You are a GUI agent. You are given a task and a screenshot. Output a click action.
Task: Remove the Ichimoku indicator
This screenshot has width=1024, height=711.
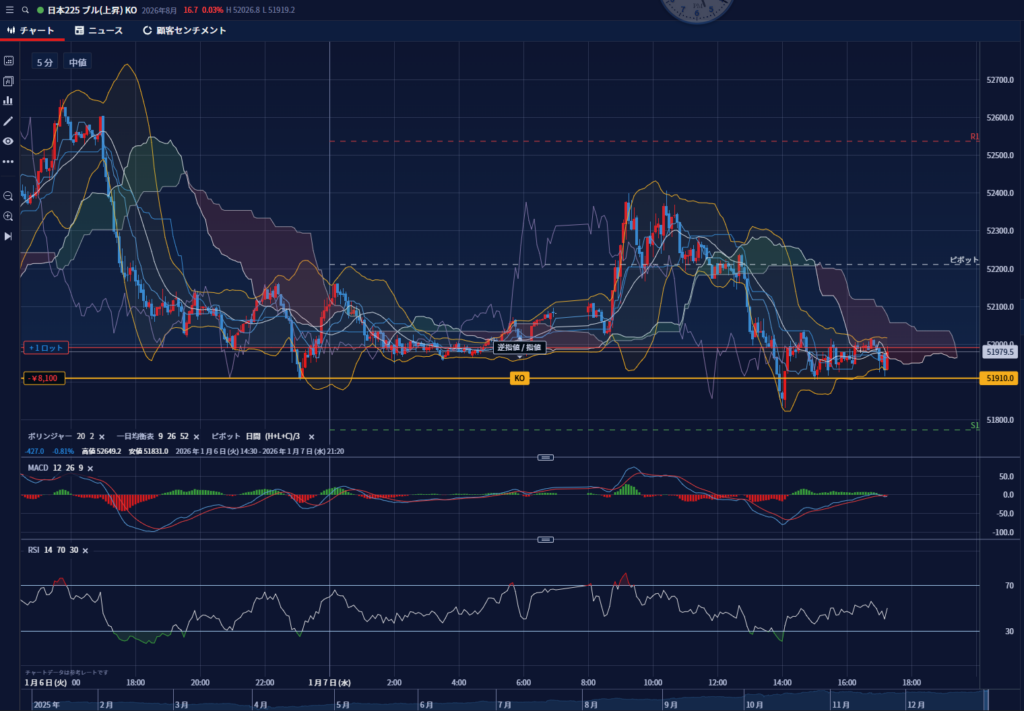tap(198, 437)
